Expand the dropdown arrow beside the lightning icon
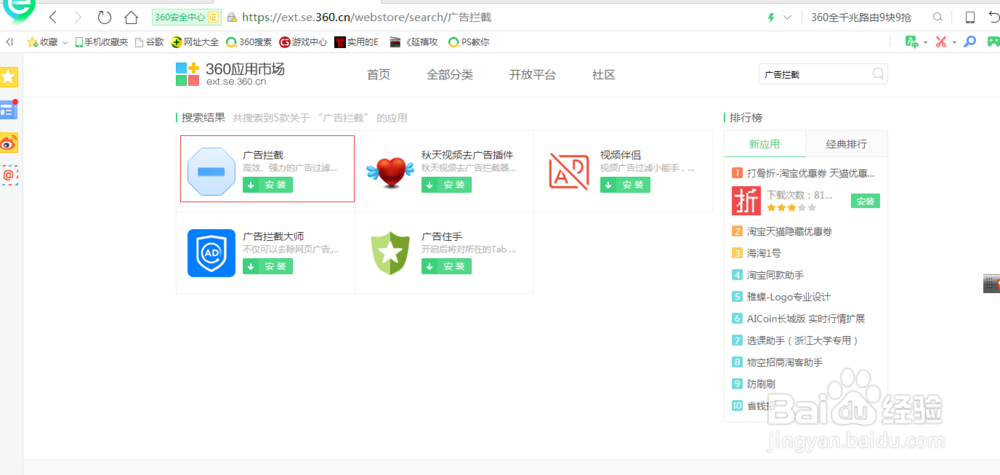The image size is (1000, 475). 787,17
